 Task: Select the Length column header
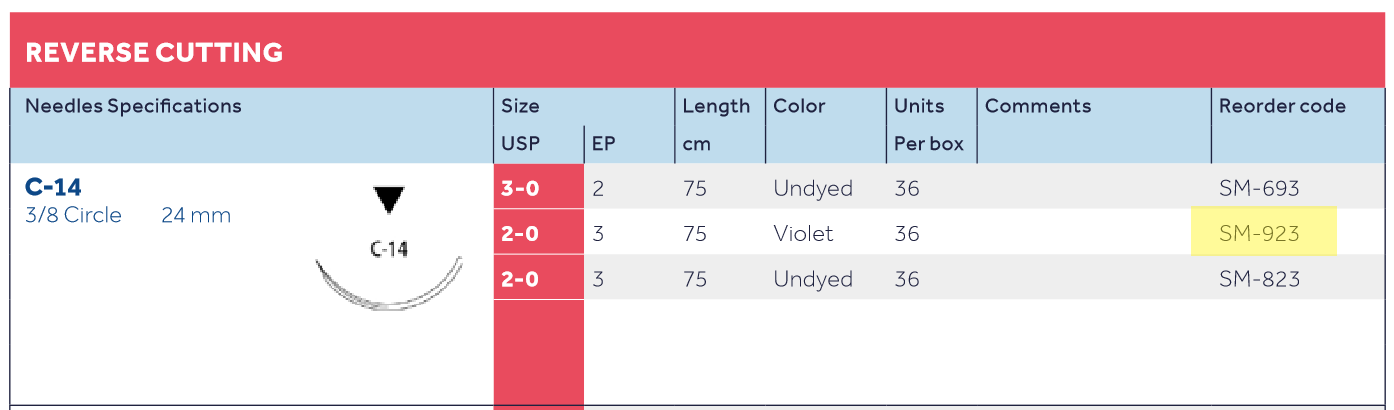tap(716, 106)
